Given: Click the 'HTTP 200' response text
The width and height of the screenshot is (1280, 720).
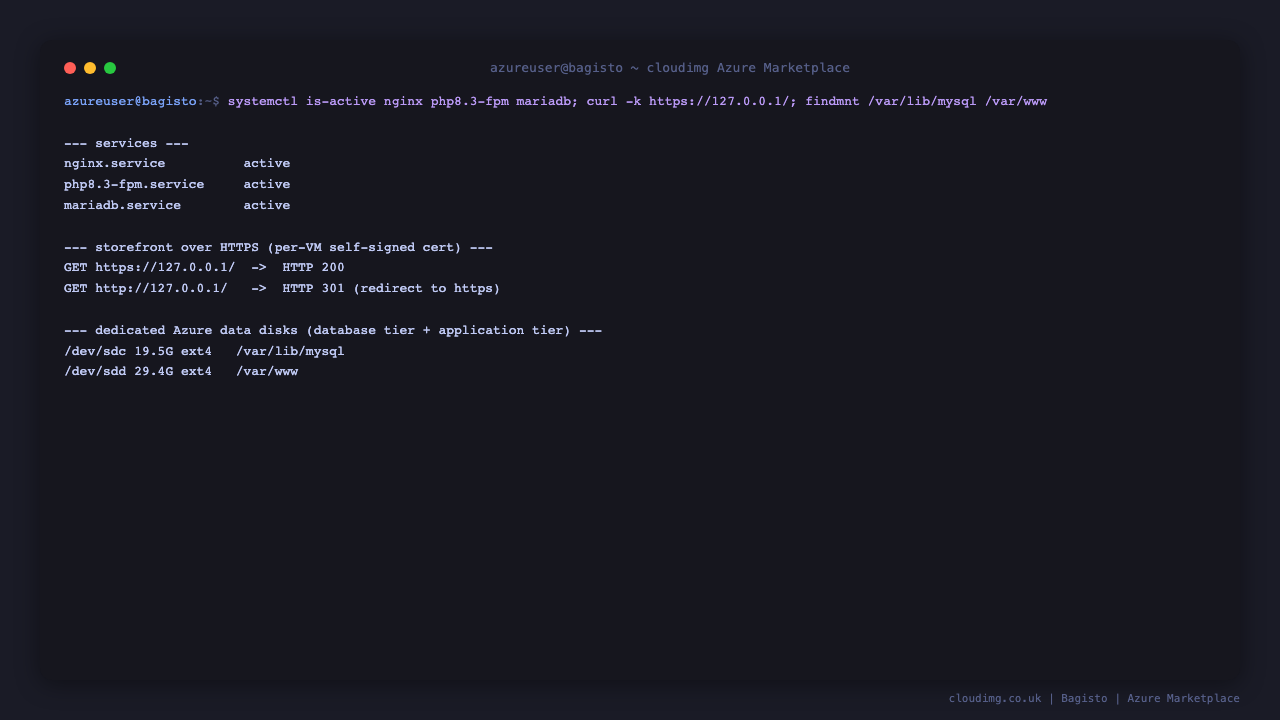Looking at the screenshot, I should point(313,267).
